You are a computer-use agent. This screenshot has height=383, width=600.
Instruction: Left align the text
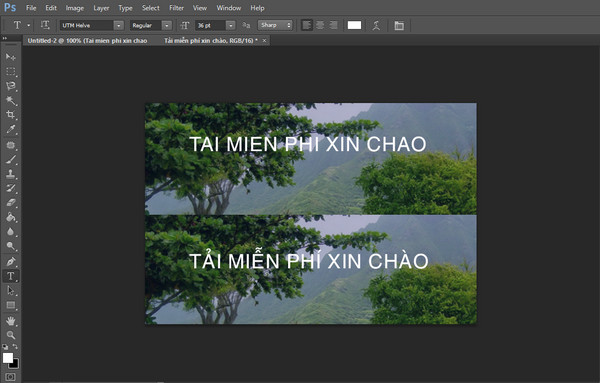tap(307, 25)
